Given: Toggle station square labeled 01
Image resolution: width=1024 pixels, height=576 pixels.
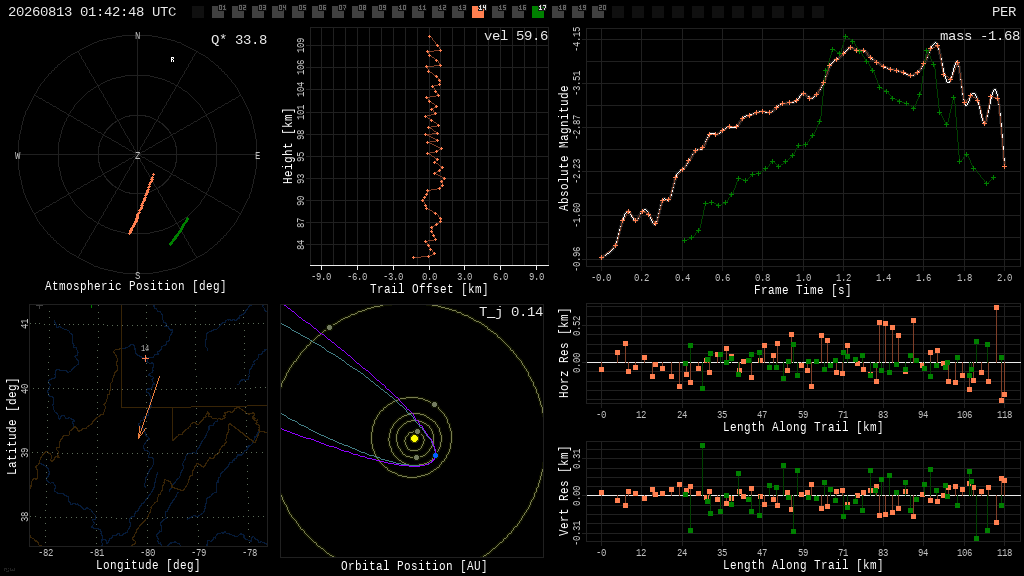Looking at the screenshot, I should pos(218,12).
